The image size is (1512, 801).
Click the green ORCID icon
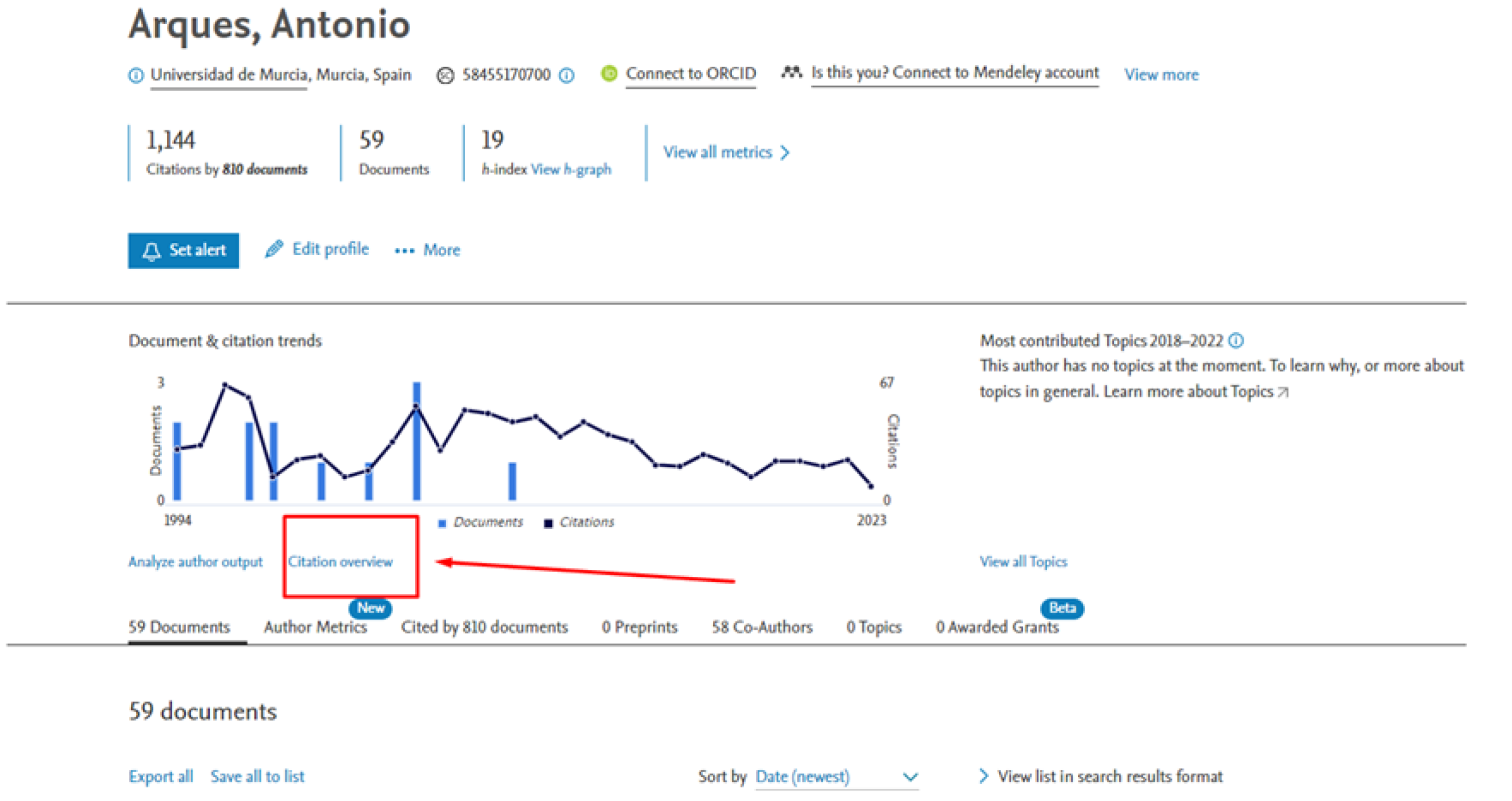[x=609, y=74]
